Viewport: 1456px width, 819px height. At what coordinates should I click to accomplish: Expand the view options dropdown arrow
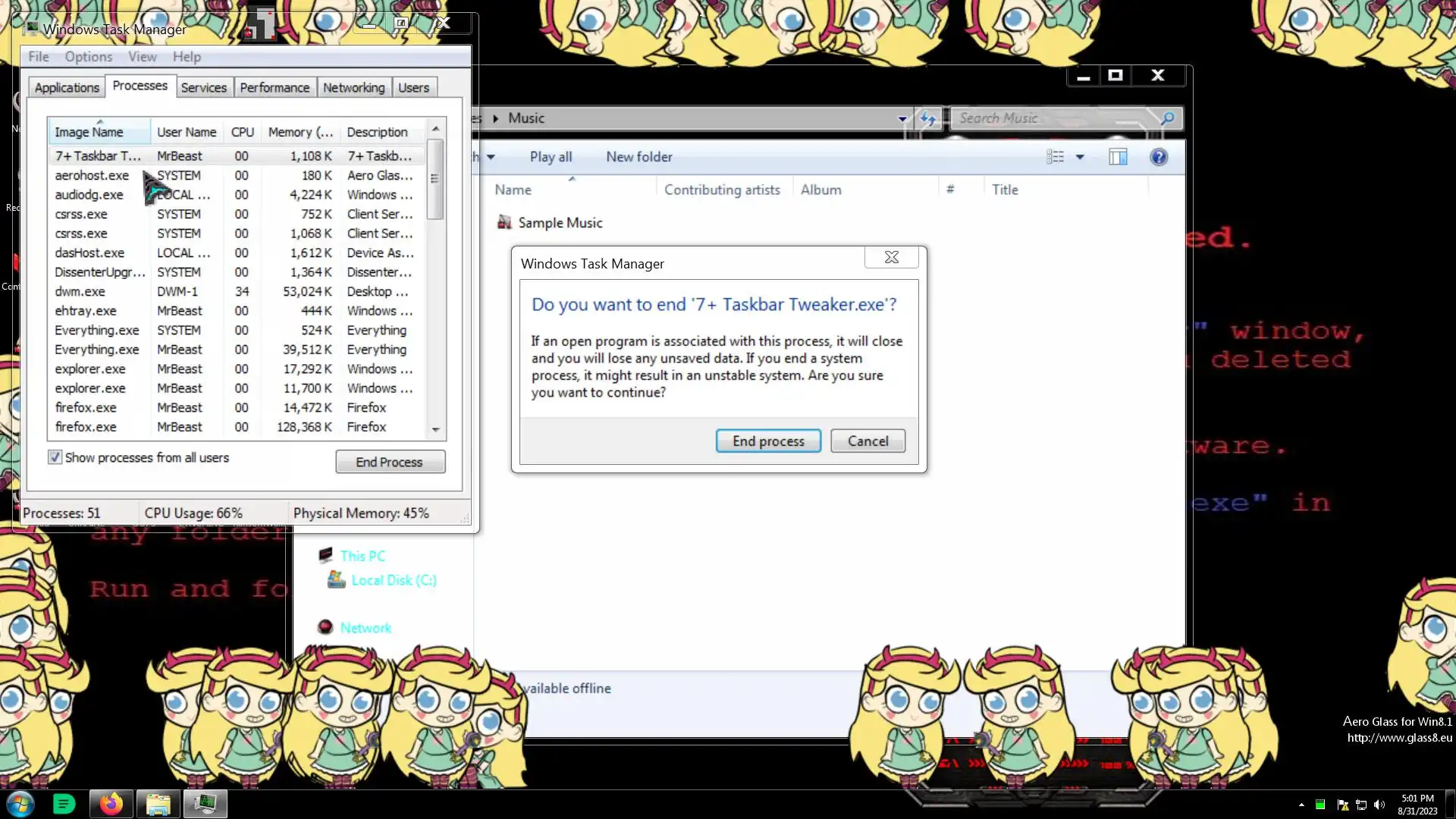(1080, 157)
